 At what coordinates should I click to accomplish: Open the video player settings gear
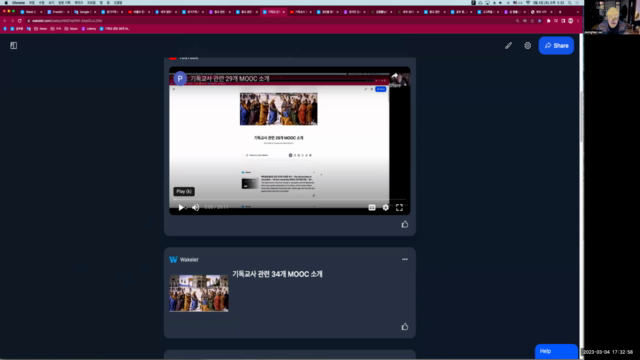(385, 208)
